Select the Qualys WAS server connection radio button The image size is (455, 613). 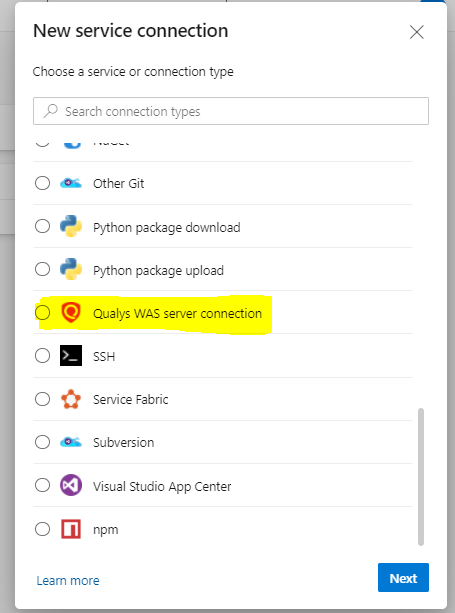click(42, 313)
